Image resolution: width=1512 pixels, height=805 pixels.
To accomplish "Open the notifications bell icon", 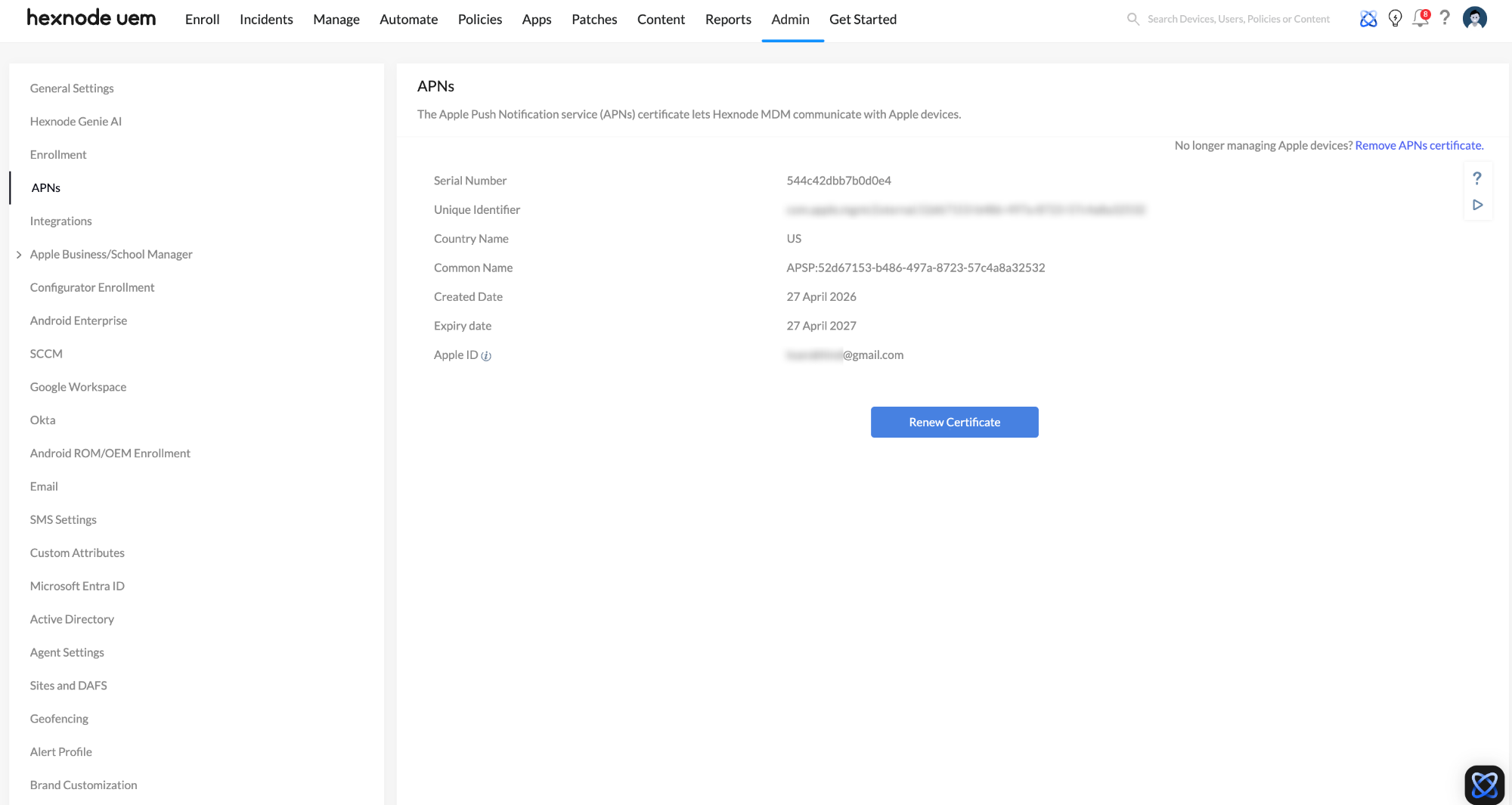I will (x=1421, y=19).
